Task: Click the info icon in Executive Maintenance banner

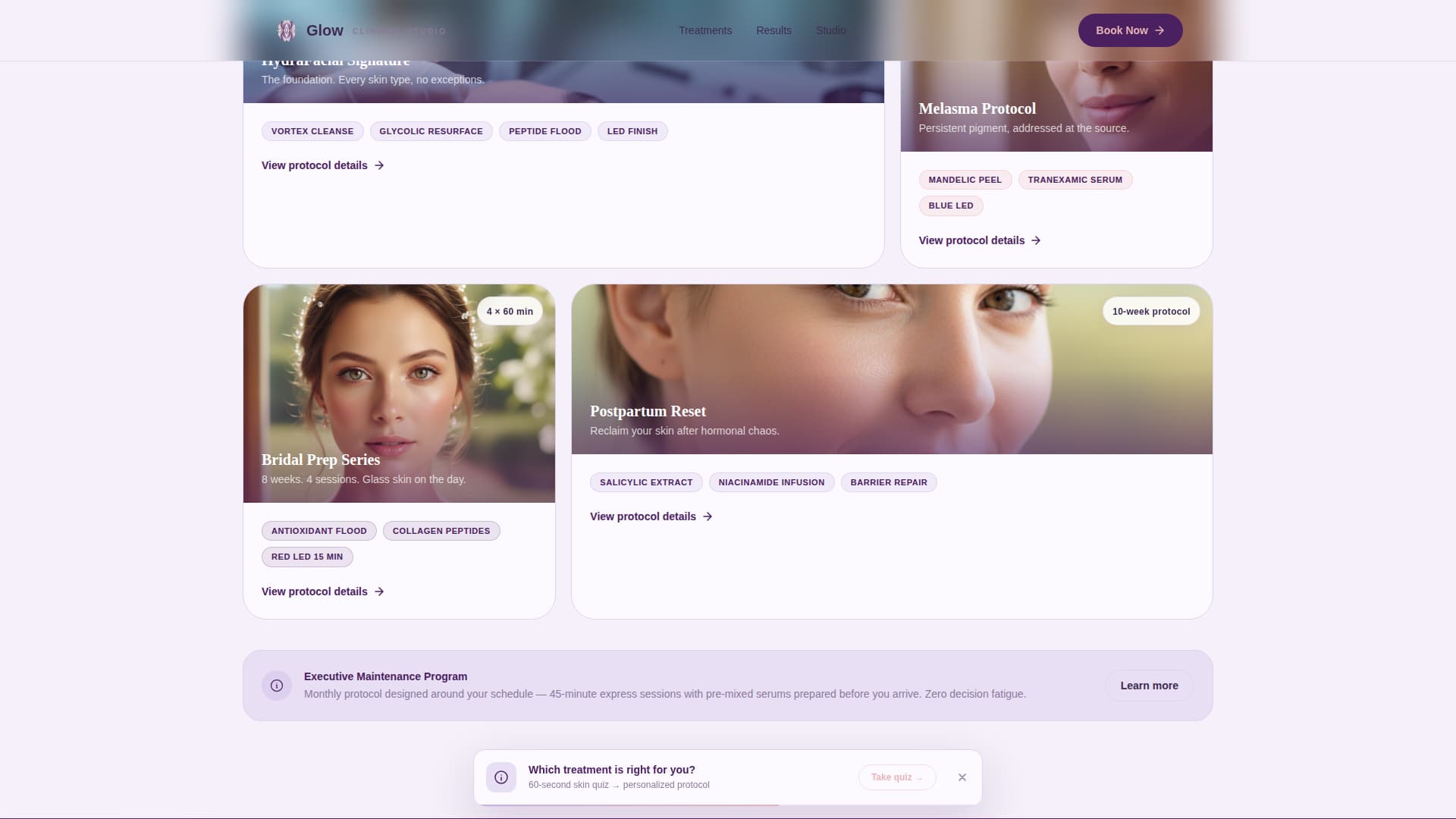Action: click(x=277, y=686)
